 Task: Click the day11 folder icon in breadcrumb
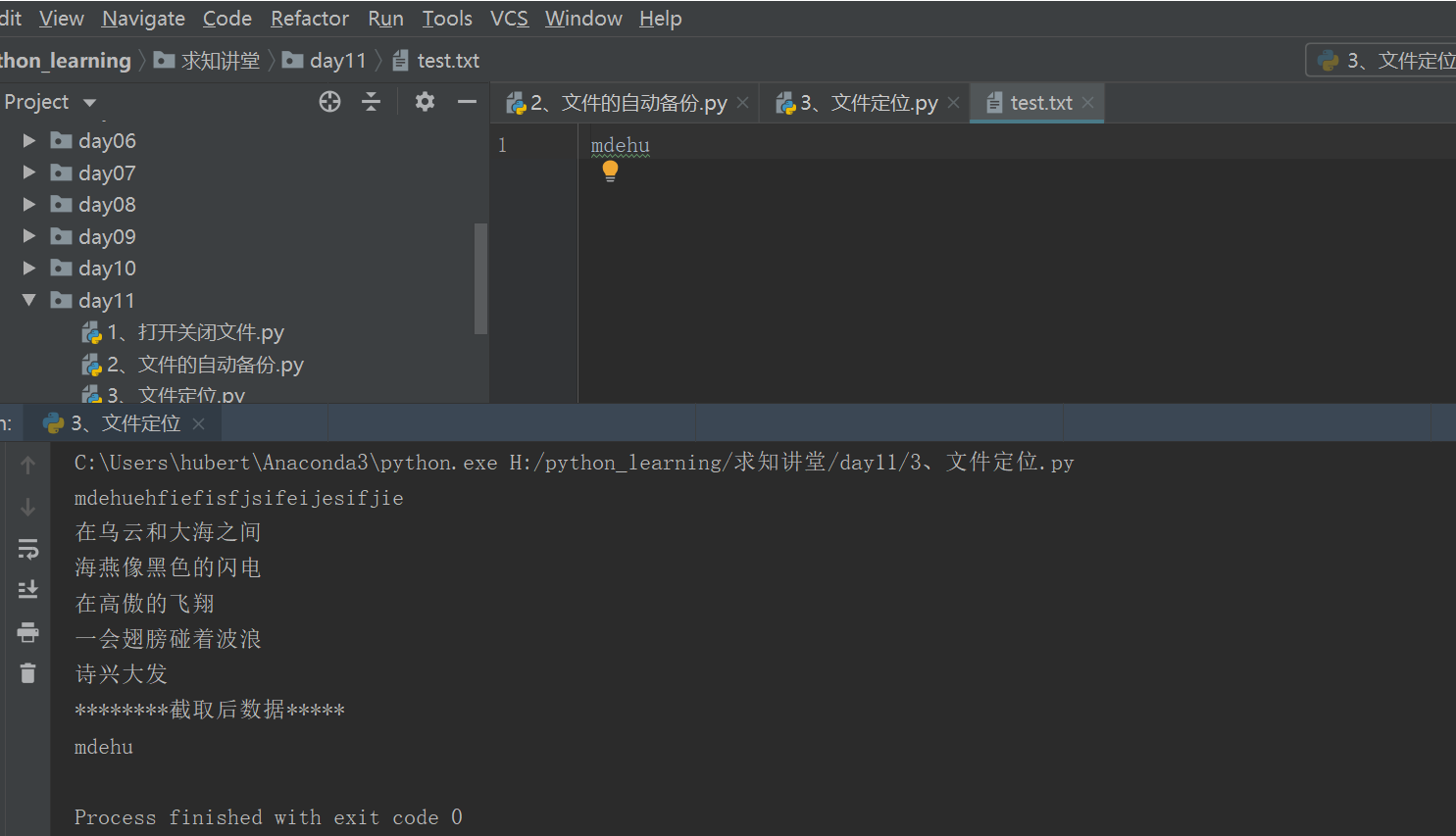pos(292,61)
